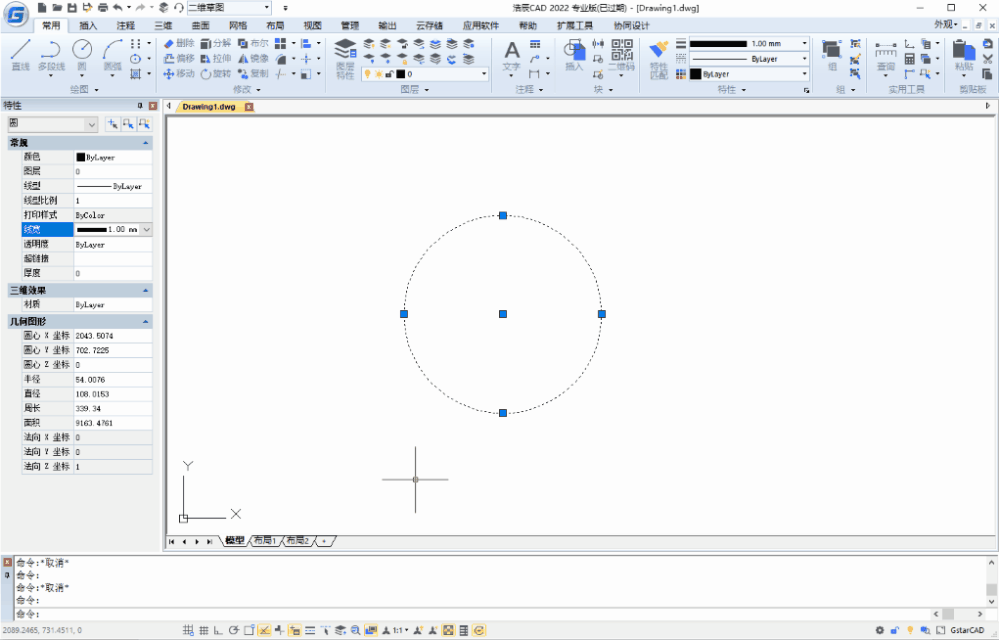Click the 旋转 (Rotate) tool
Screen dimensions: 999x640
216,74
